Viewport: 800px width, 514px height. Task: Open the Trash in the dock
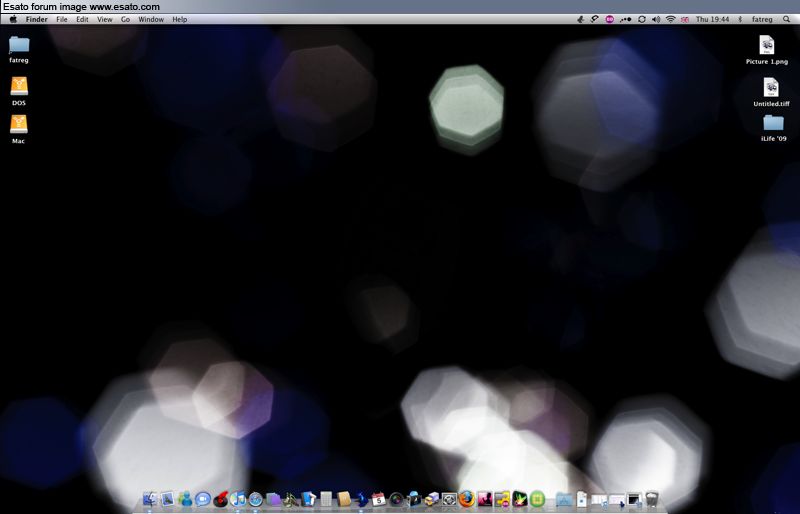652,499
